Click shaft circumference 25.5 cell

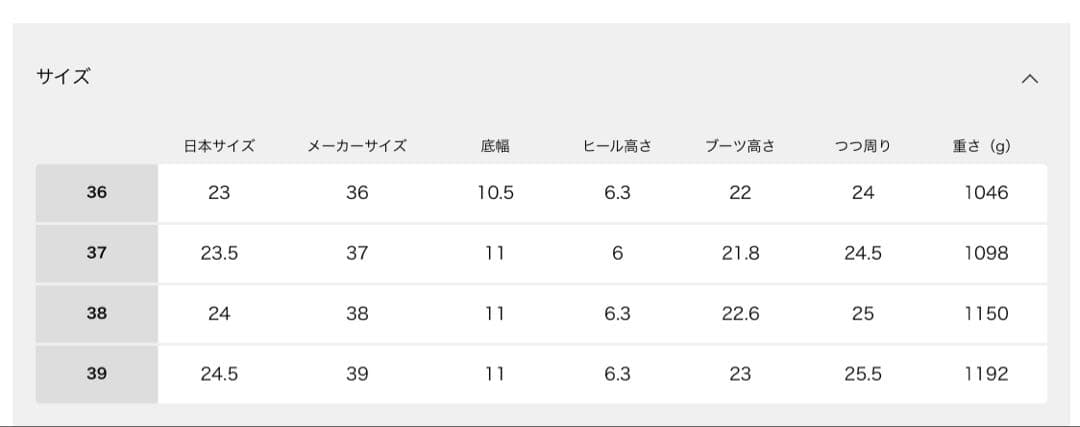863,374
